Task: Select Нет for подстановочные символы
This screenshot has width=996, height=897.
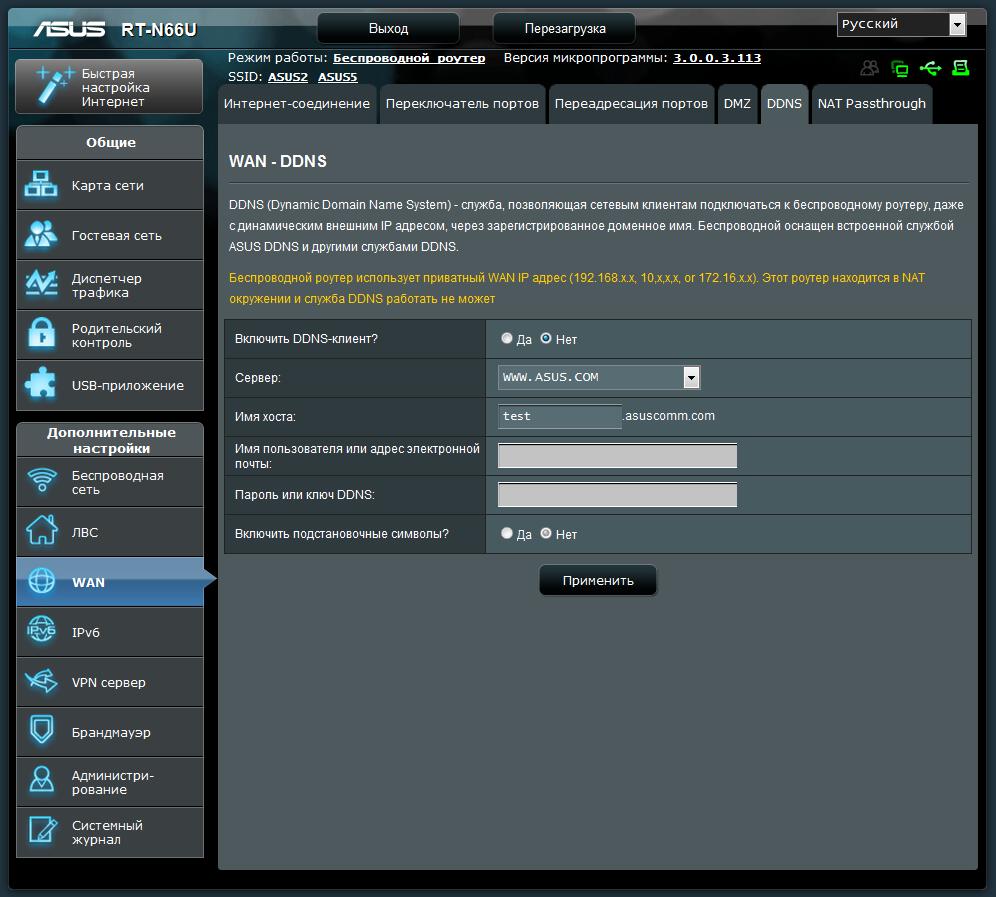Action: [x=546, y=533]
